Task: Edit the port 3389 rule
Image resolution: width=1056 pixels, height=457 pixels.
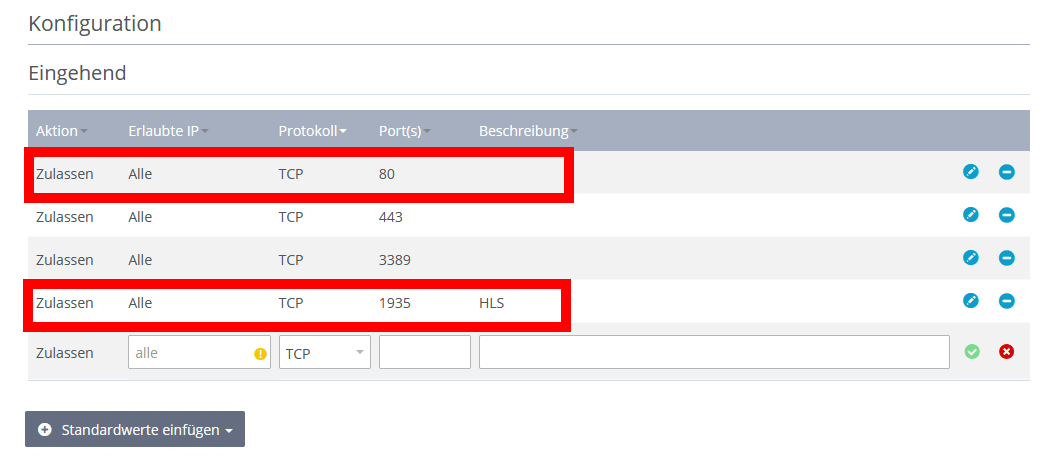Action: [x=970, y=258]
